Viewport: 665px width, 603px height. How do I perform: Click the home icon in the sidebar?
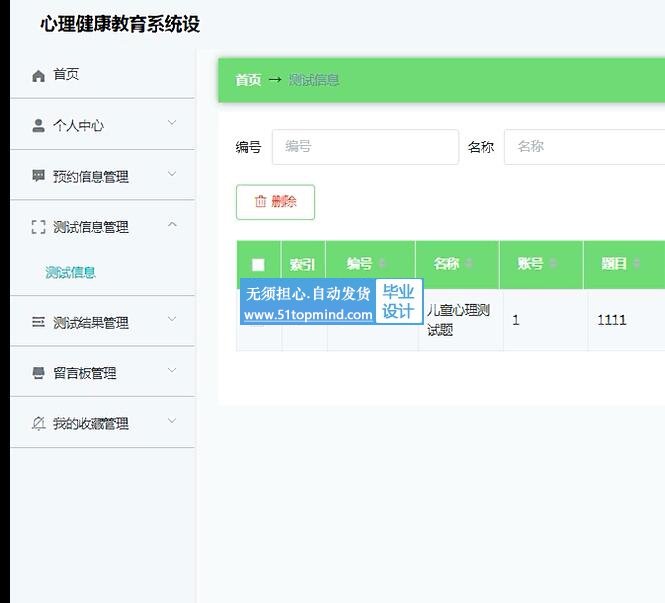pyautogui.click(x=38, y=75)
